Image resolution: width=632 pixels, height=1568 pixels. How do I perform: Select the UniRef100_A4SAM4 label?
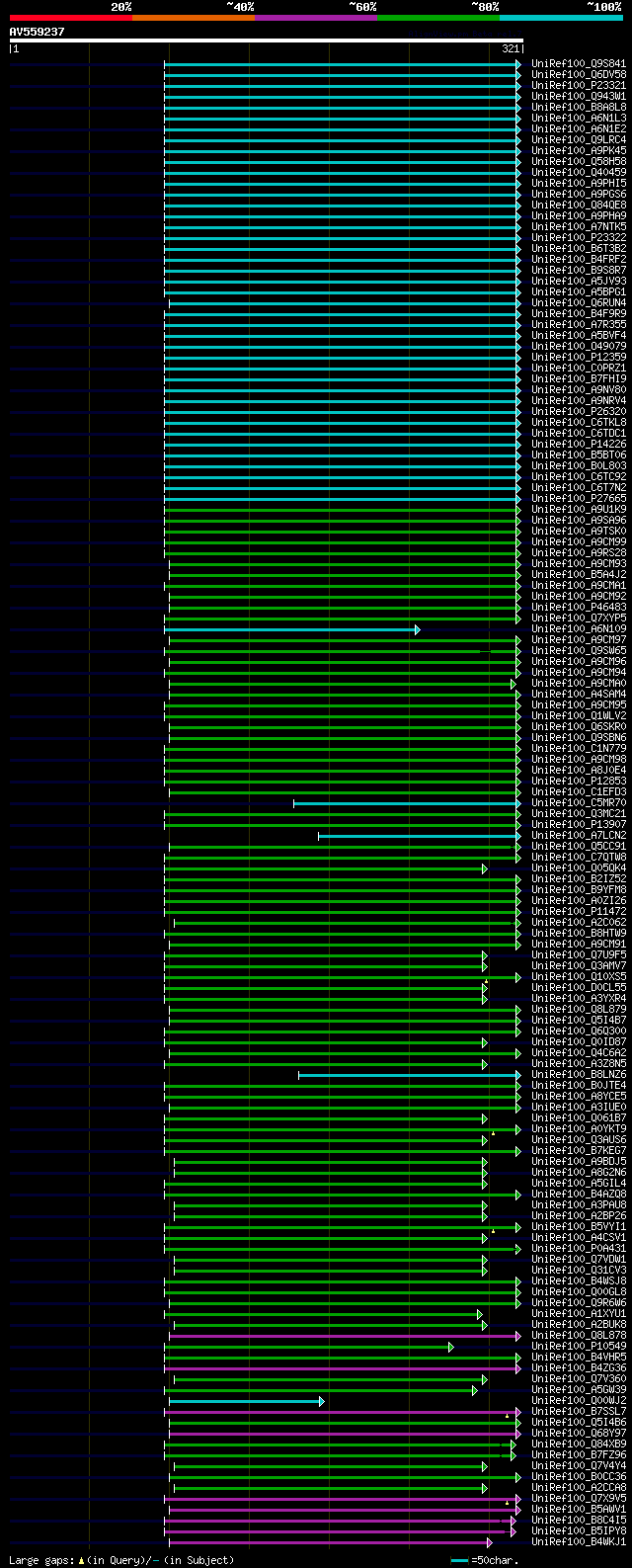pyautogui.click(x=579, y=695)
